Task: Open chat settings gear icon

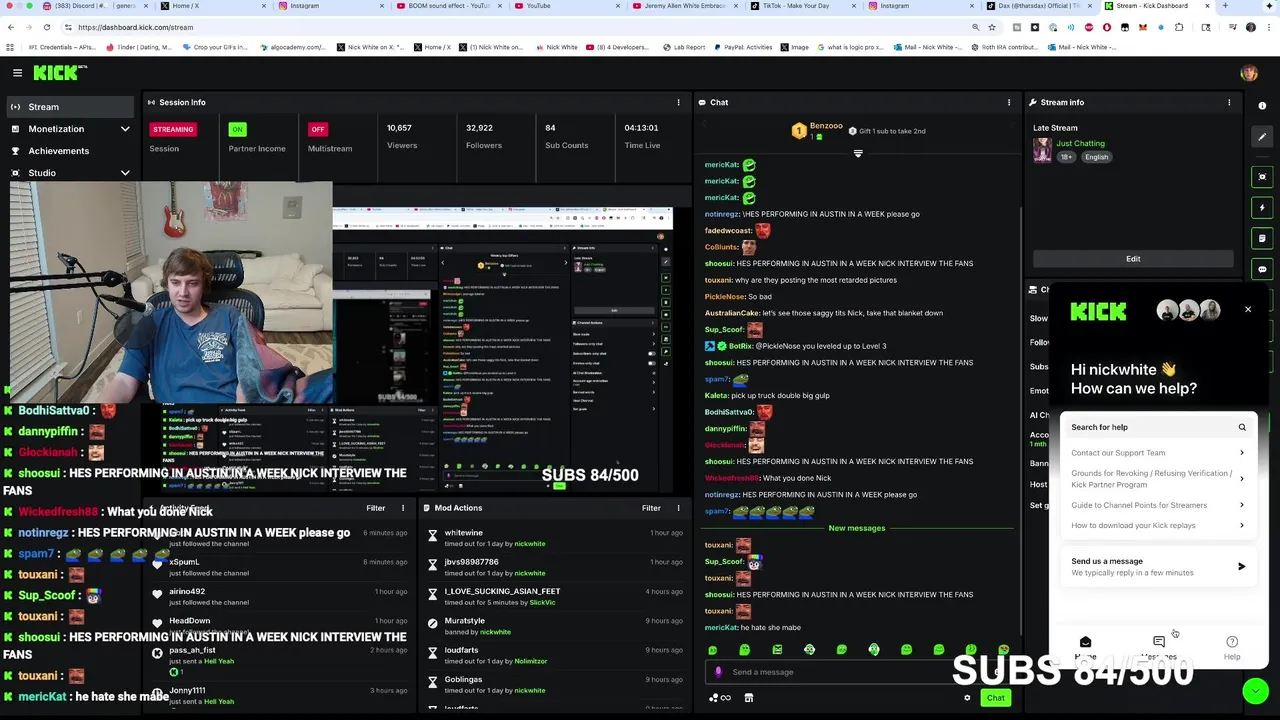Action: coord(967,698)
